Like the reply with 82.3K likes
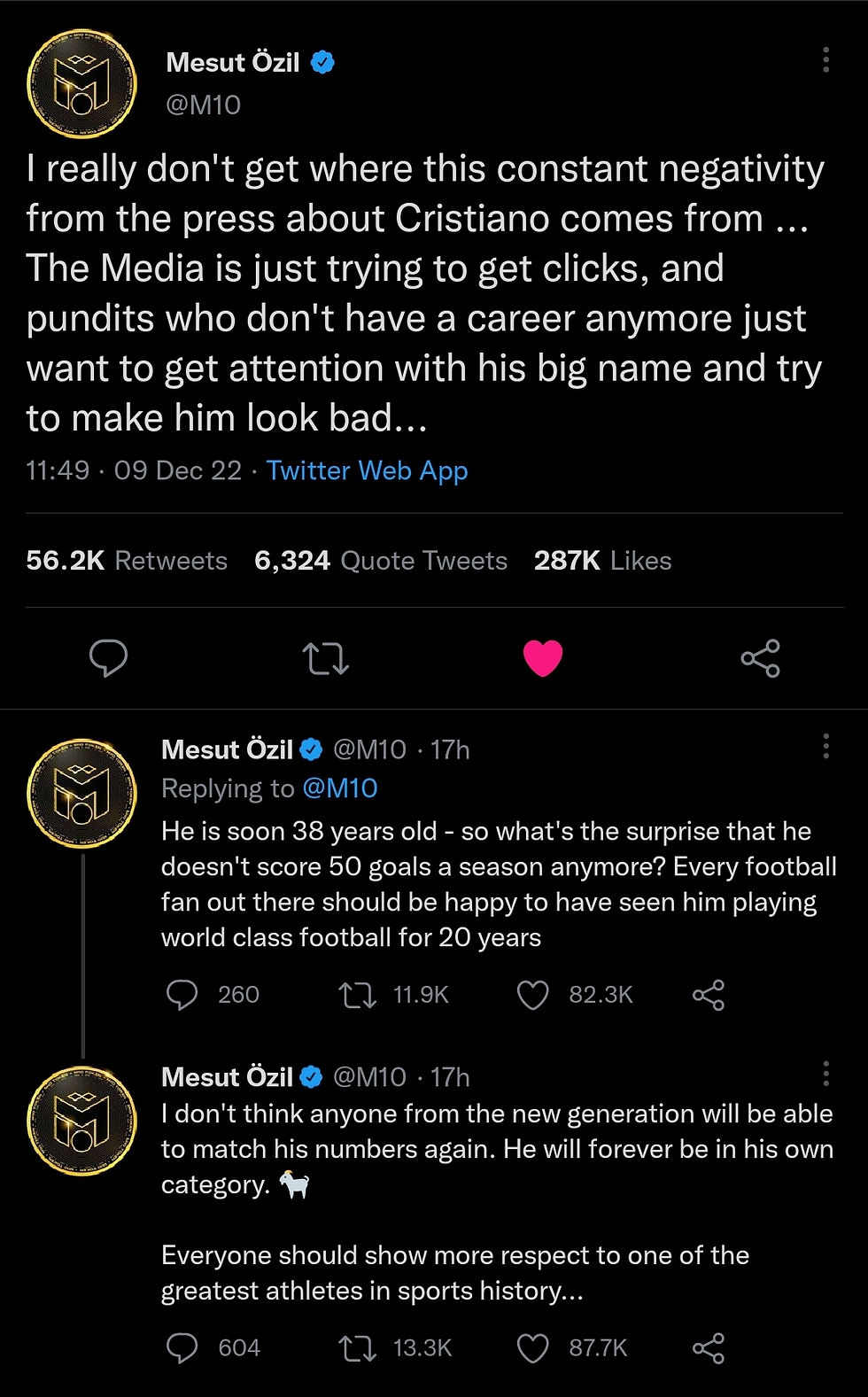Viewport: 868px width, 1397px height. click(532, 995)
